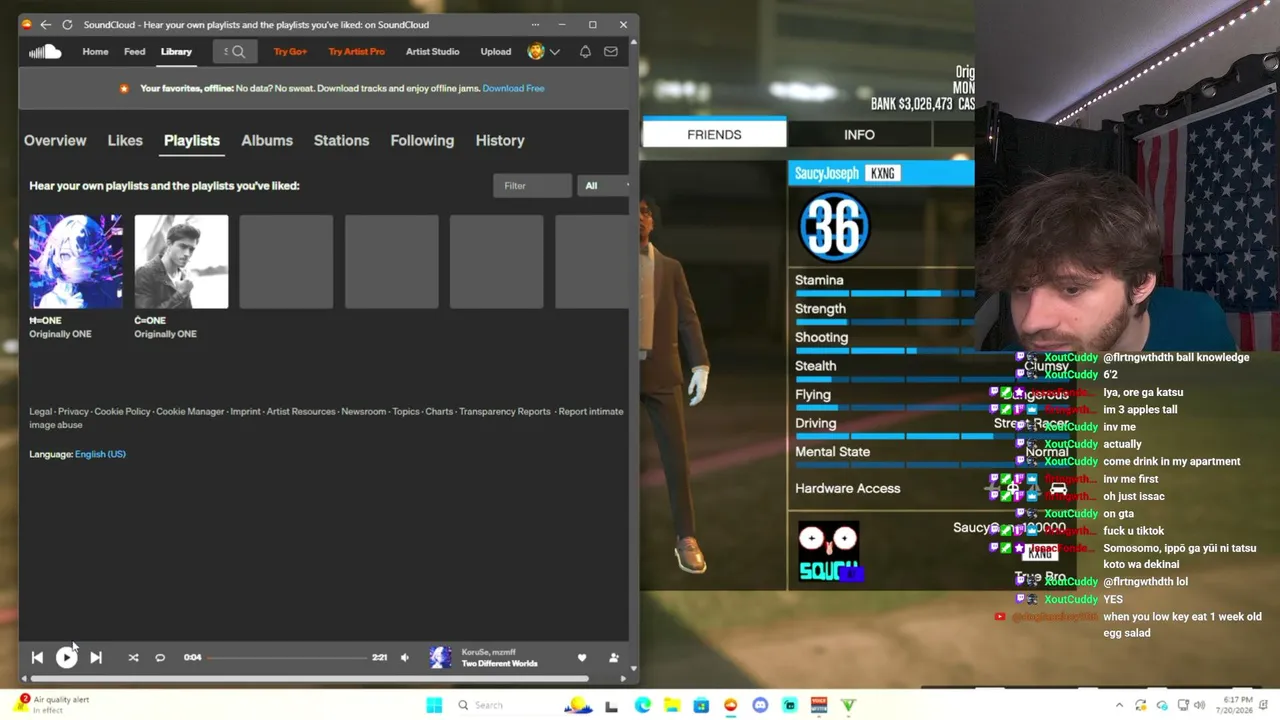Click the Download Free link
This screenshot has height=720, width=1280.
(x=513, y=88)
